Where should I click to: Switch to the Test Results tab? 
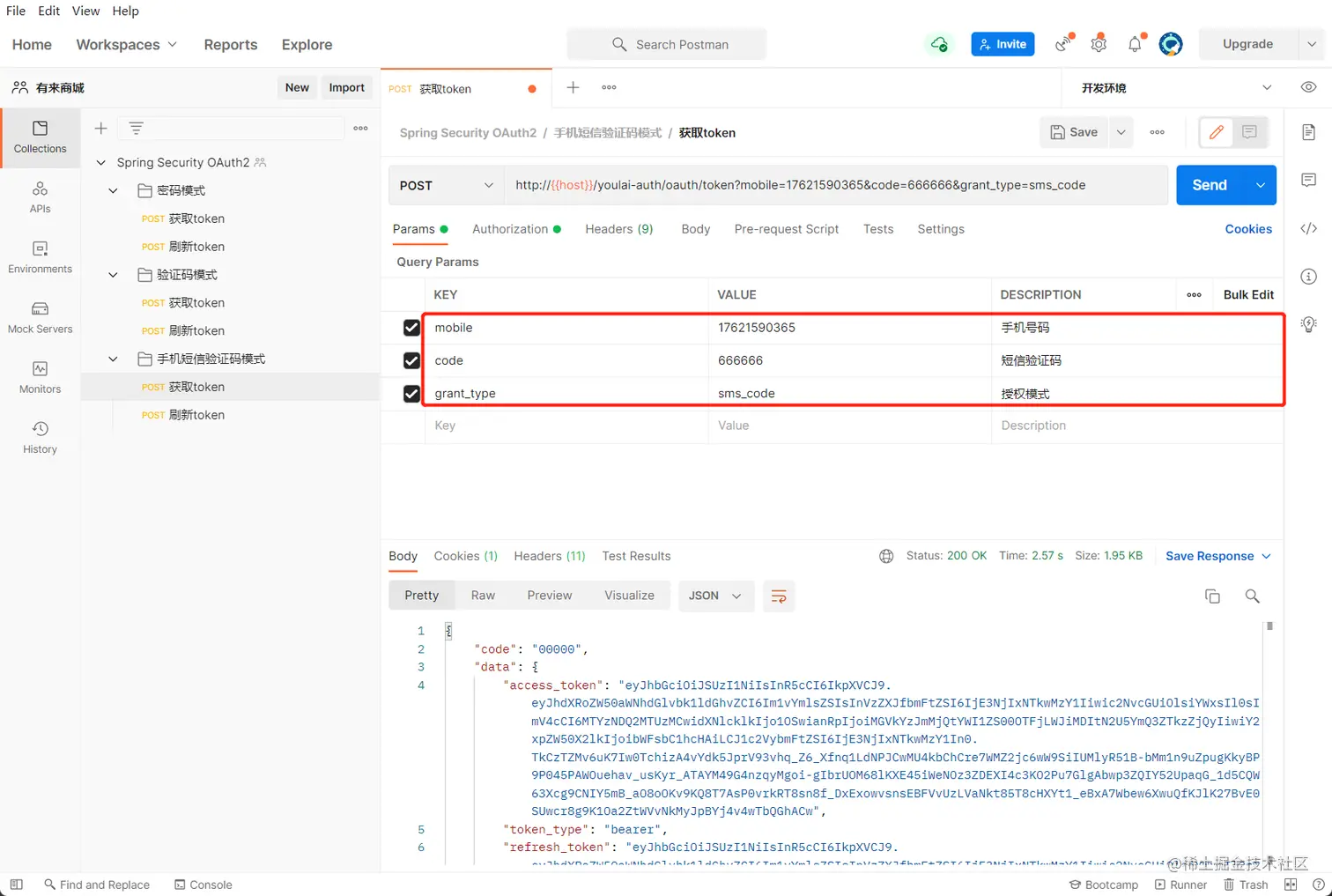636,556
